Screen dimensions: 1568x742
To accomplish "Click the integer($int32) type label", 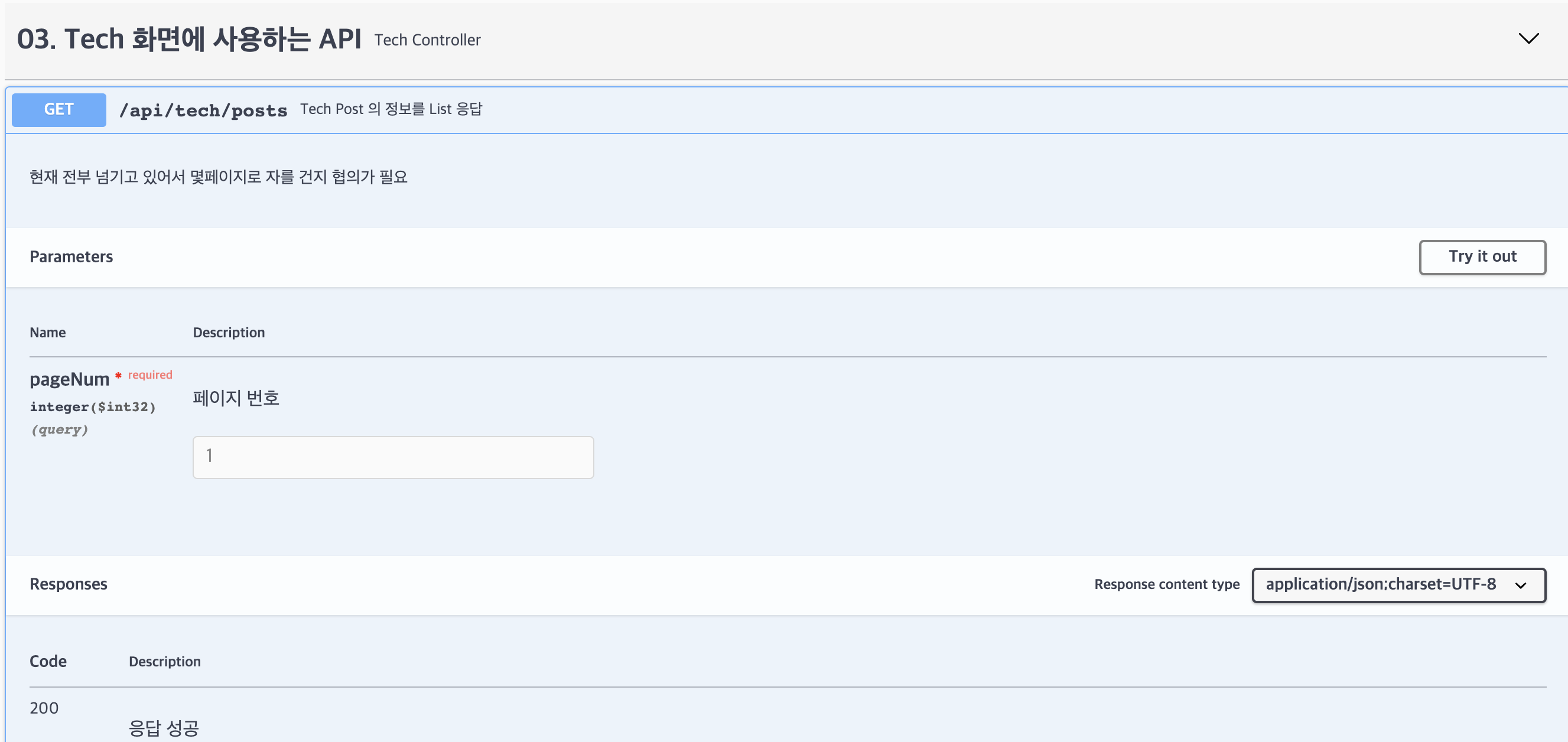I will point(93,406).
